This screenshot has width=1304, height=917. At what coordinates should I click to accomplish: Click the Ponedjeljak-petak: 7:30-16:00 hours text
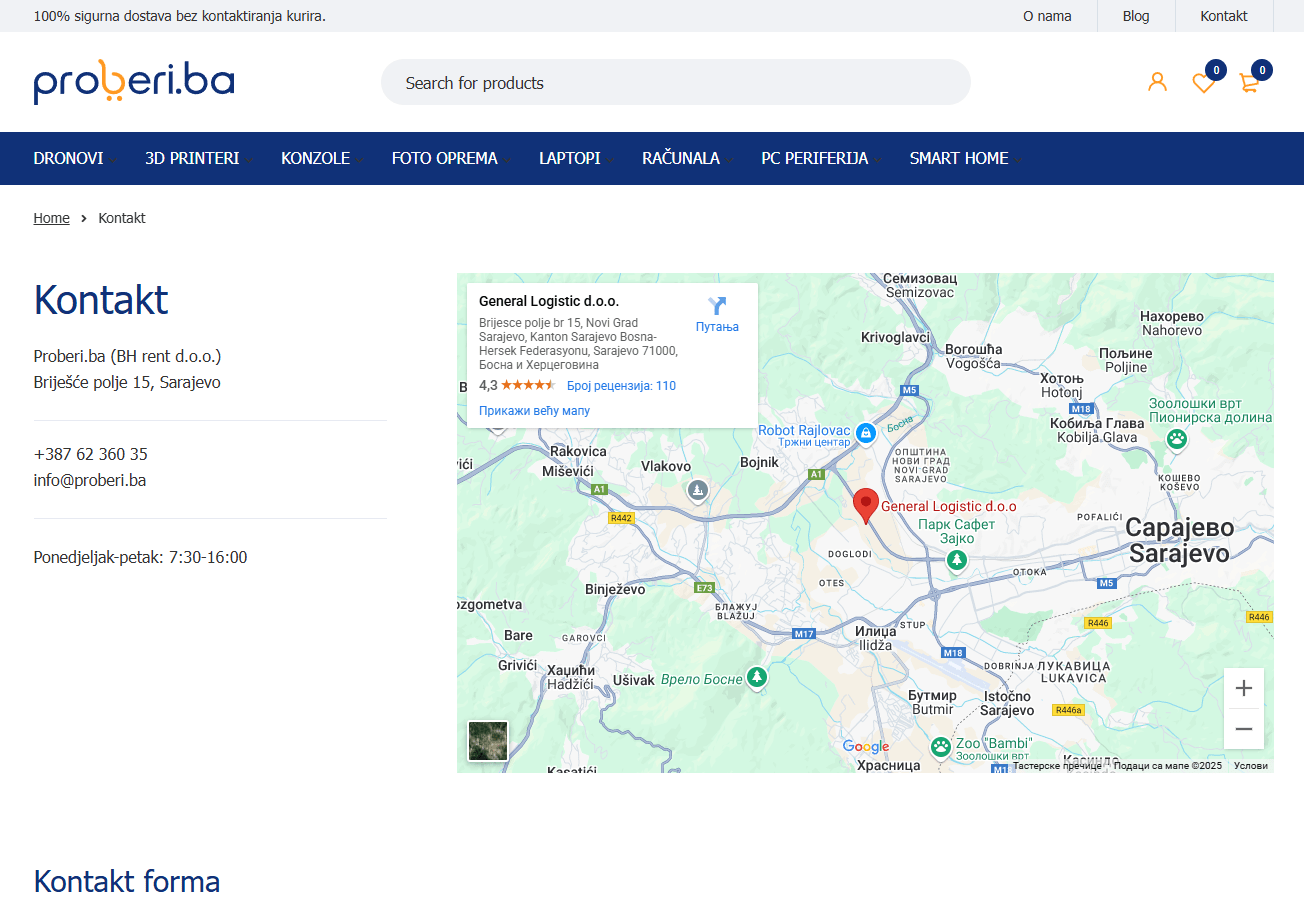point(140,557)
